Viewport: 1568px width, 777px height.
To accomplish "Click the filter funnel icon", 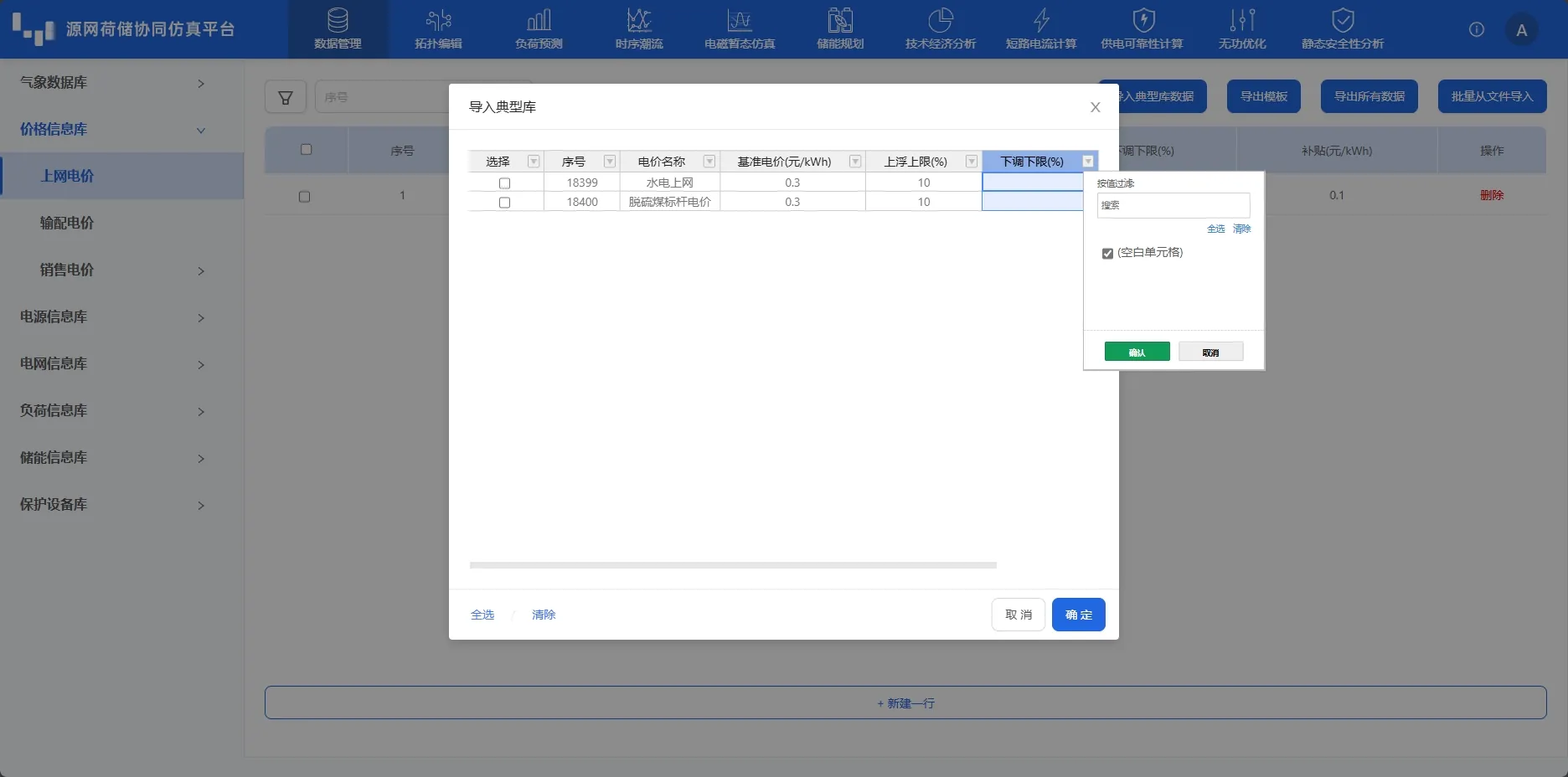I will pos(286,97).
